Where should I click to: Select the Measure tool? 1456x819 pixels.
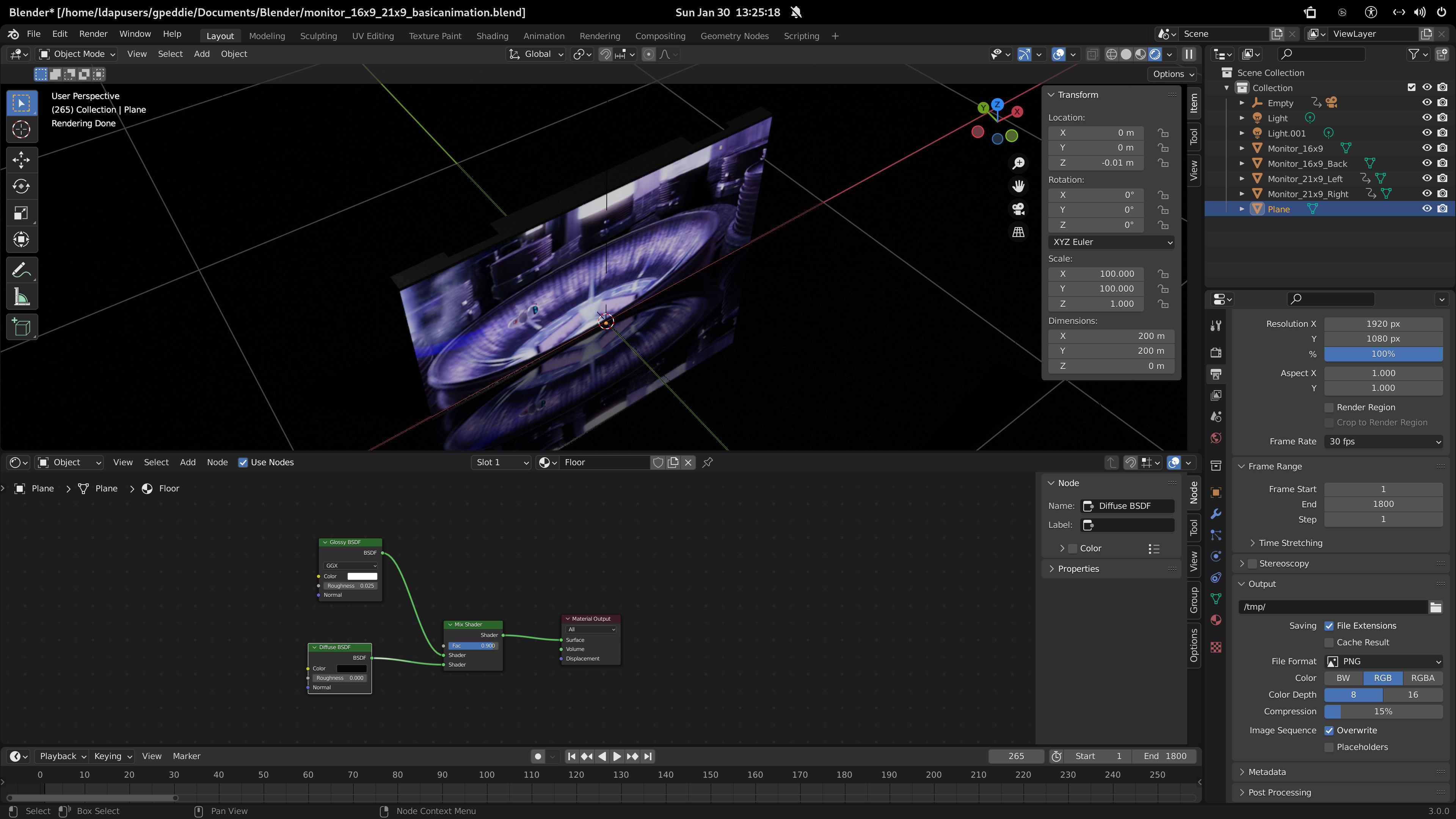coord(21,296)
